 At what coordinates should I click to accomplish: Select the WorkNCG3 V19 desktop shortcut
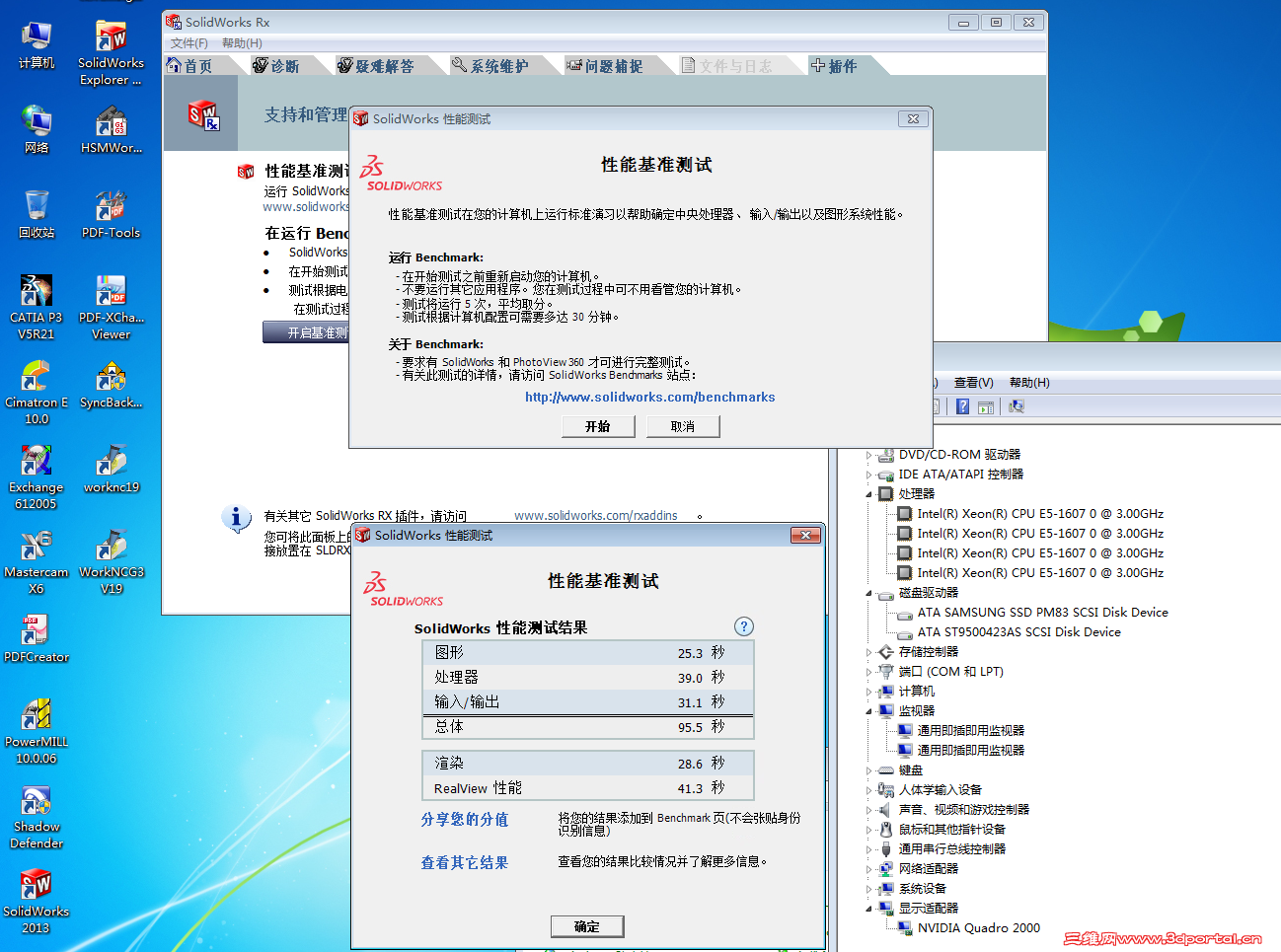(x=111, y=562)
